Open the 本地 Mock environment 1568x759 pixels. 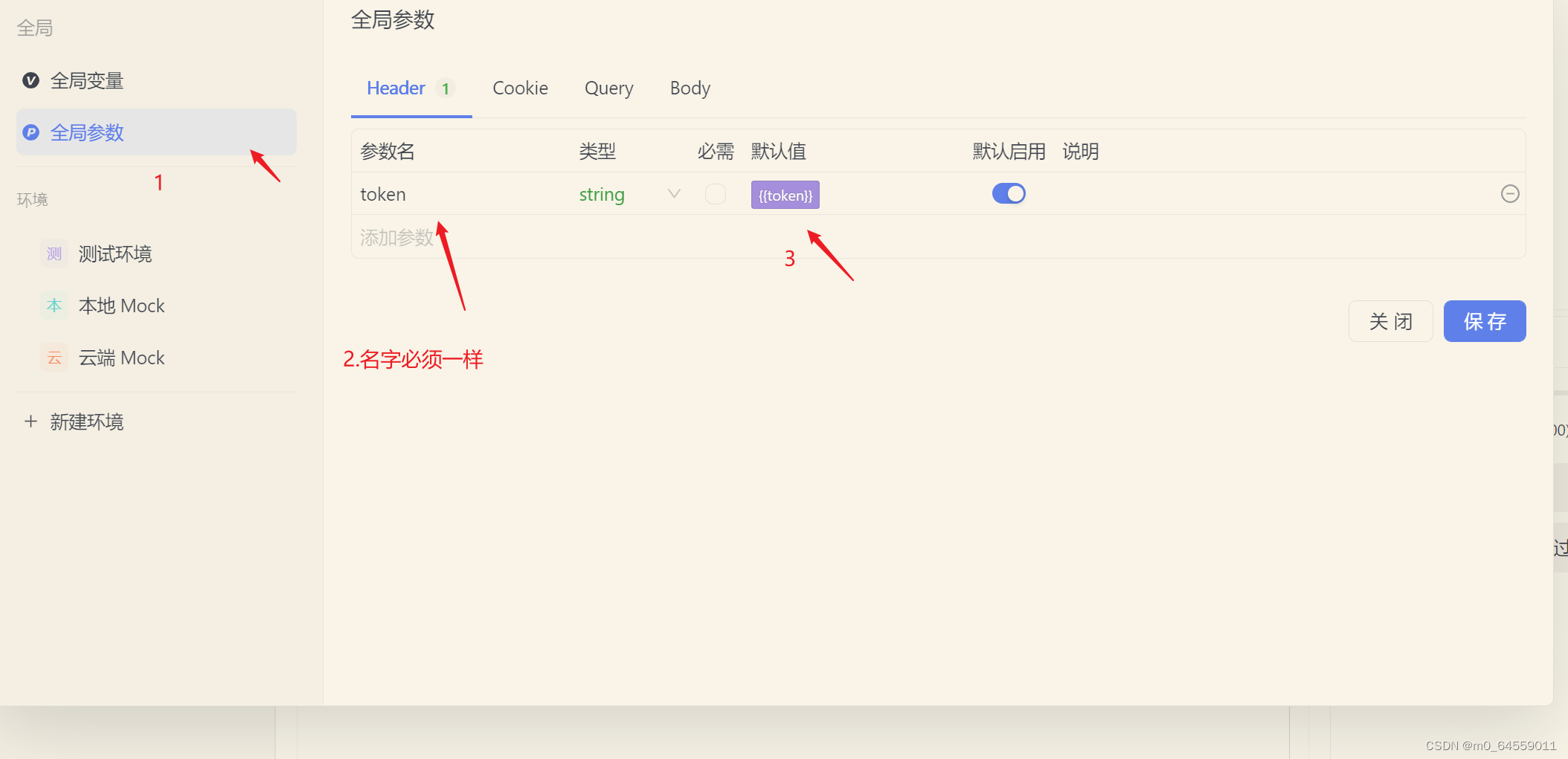click(156, 306)
